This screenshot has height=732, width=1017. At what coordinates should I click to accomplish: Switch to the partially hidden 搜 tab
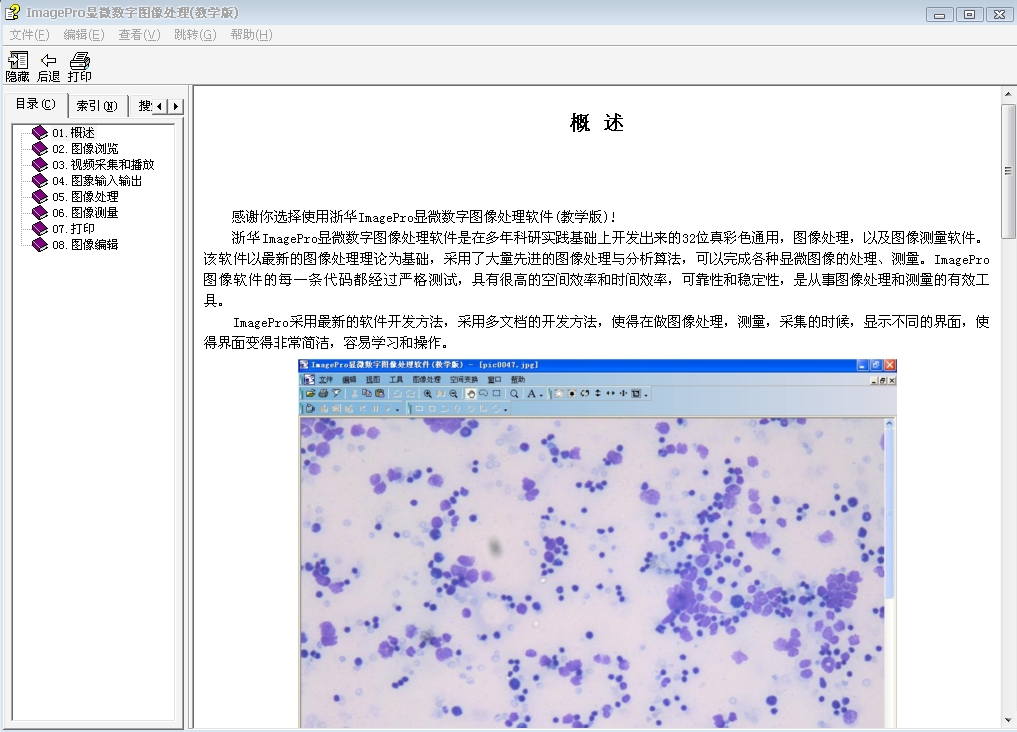click(144, 106)
